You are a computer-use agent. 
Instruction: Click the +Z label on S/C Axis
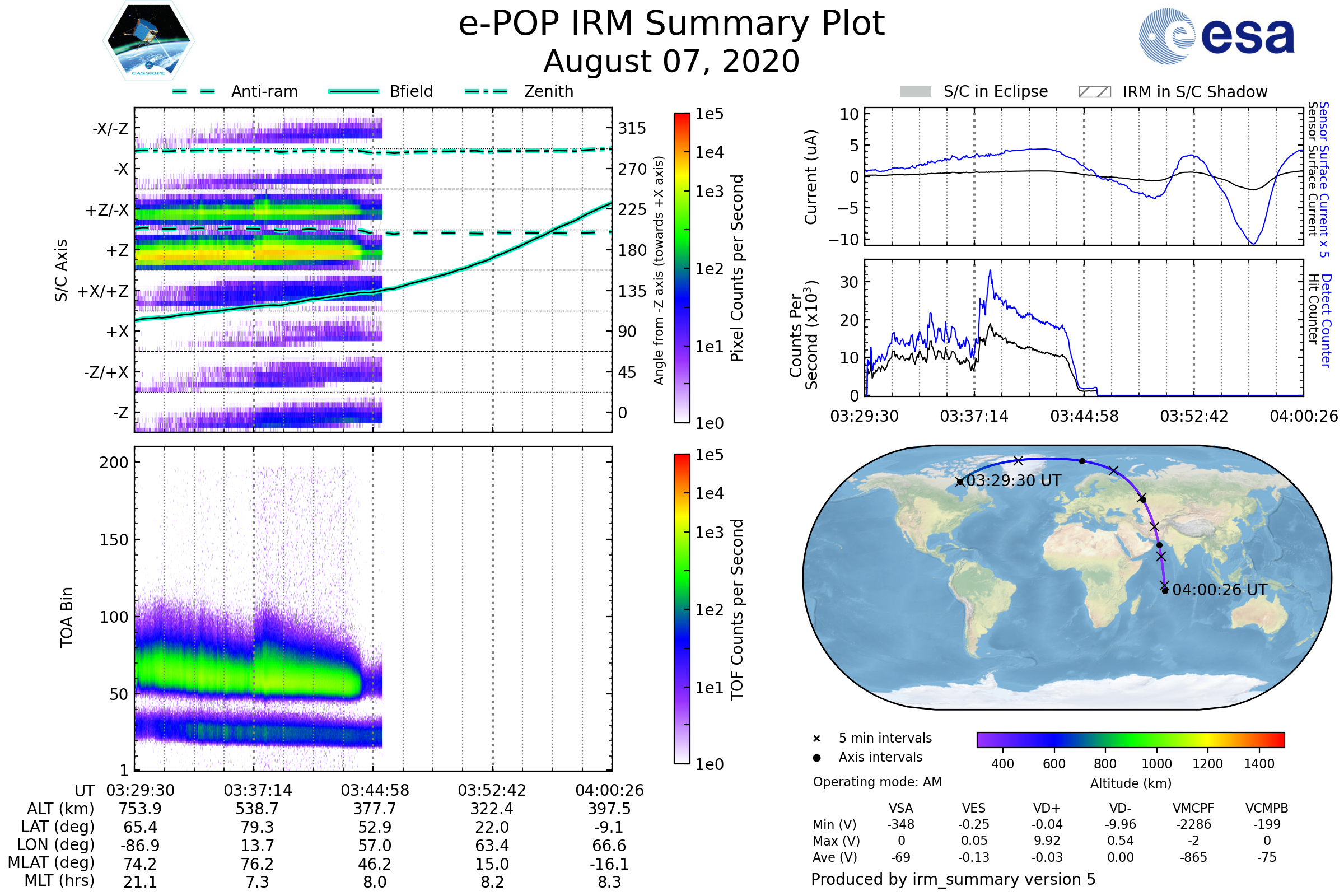(x=117, y=250)
